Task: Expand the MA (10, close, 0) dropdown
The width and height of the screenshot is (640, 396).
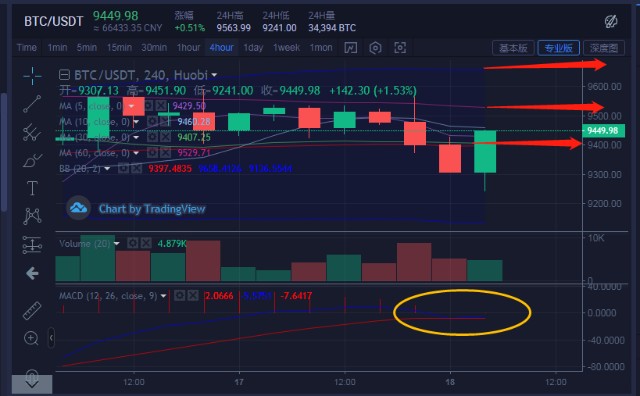Action: (136, 122)
